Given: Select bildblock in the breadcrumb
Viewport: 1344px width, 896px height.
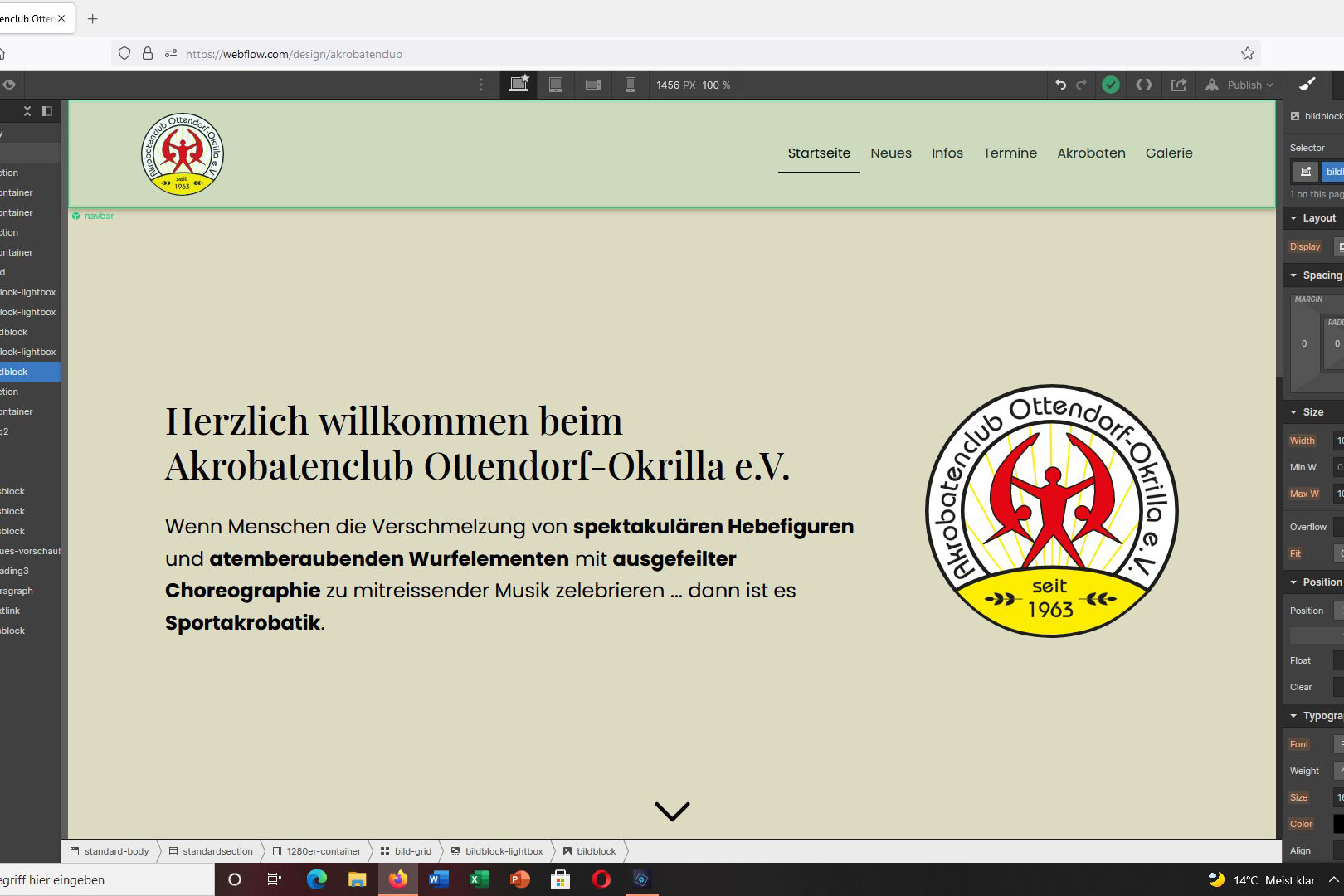Looking at the screenshot, I should coord(590,851).
